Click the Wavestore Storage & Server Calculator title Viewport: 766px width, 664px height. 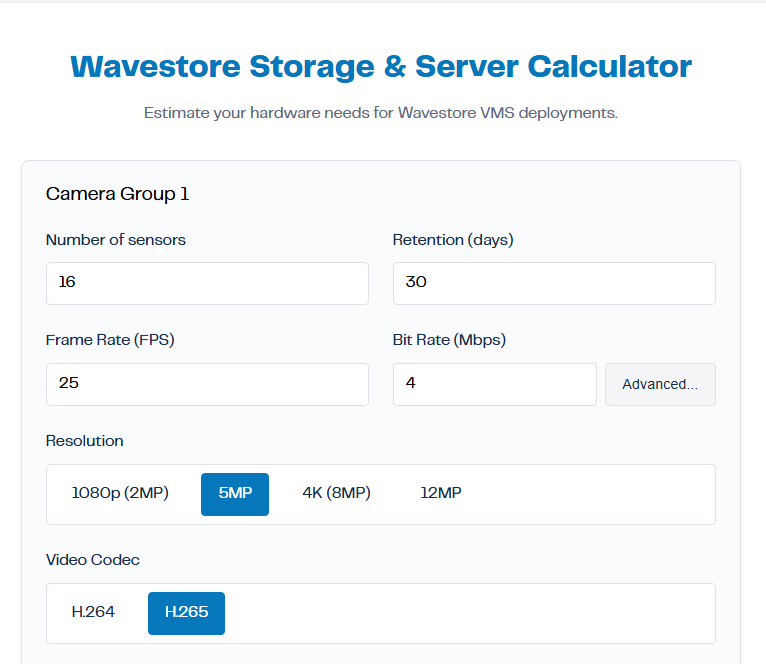click(381, 66)
